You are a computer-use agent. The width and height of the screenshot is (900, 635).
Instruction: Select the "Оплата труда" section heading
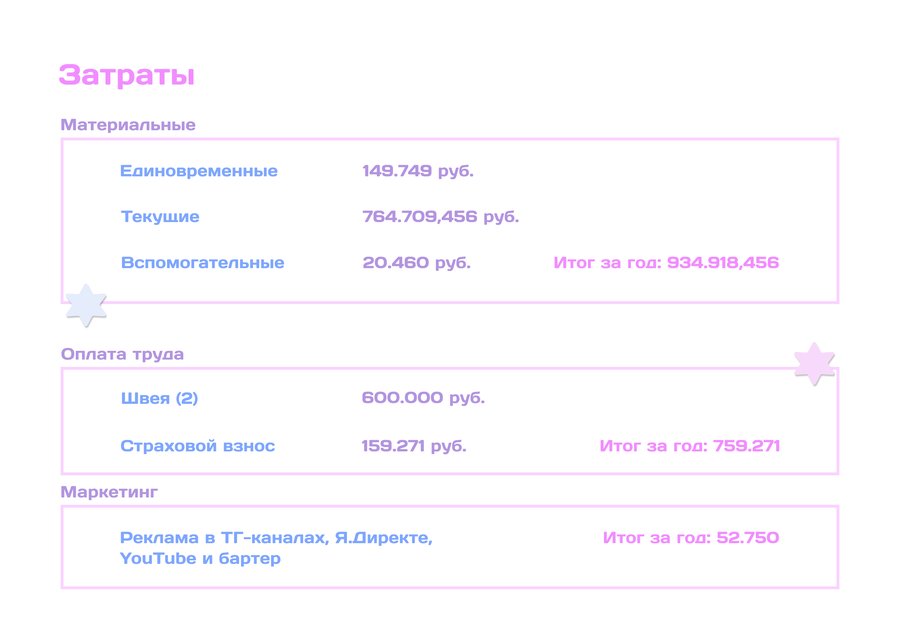122,354
